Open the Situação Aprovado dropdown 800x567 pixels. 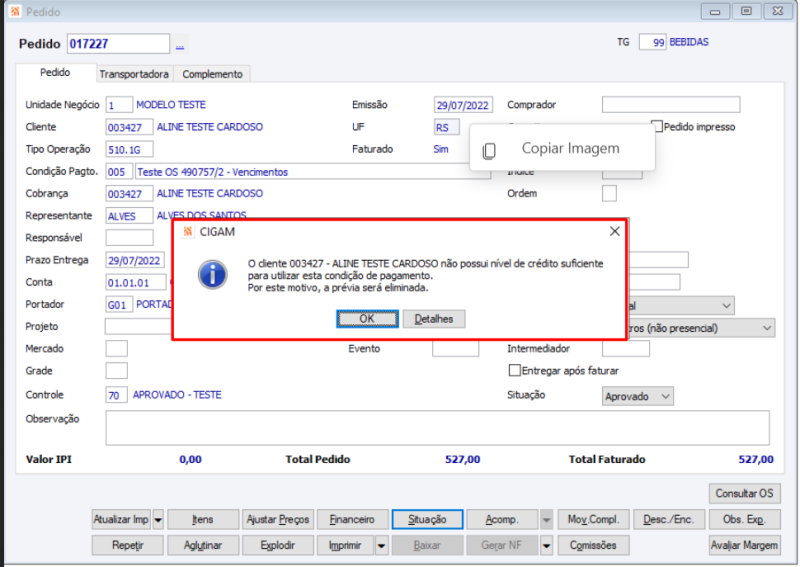[x=638, y=396]
